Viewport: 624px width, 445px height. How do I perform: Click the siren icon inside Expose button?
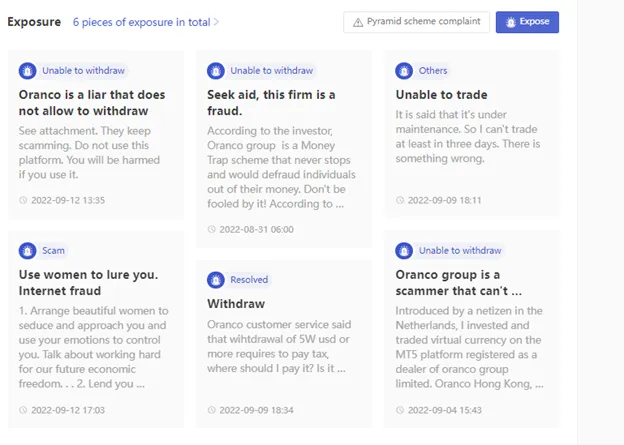pyautogui.click(x=511, y=22)
